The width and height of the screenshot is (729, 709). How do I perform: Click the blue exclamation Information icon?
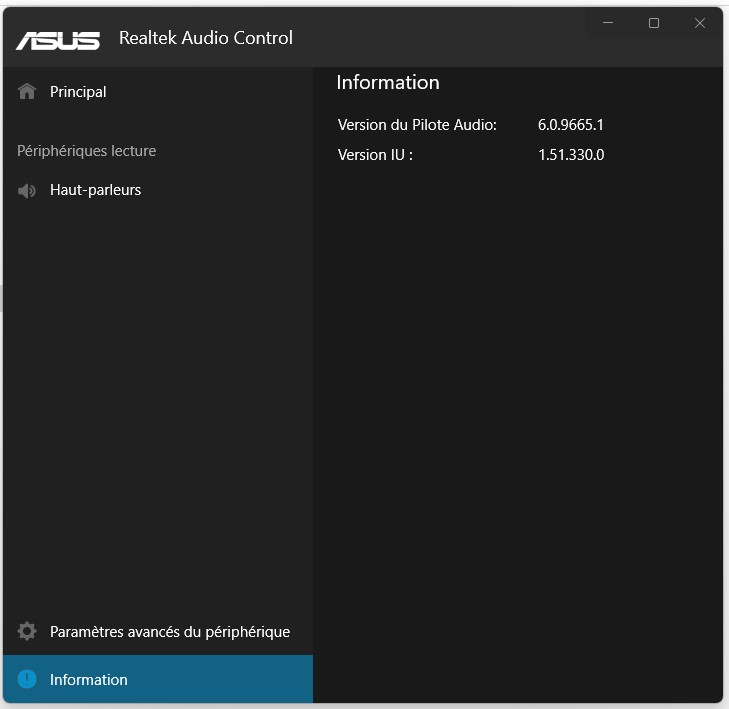click(27, 679)
